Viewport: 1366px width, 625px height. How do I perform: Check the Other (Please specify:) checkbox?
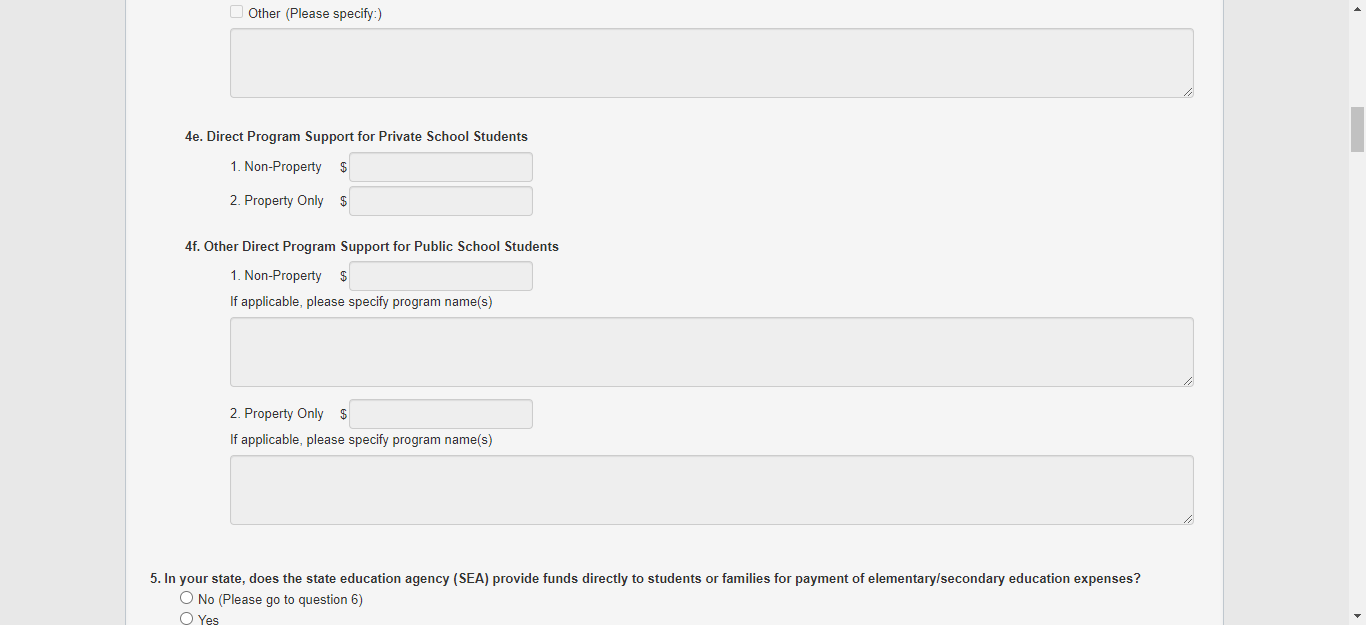(237, 12)
